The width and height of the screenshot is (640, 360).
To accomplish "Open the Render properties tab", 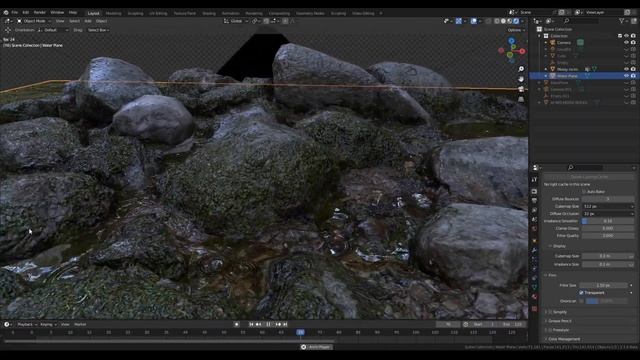I will [x=535, y=191].
